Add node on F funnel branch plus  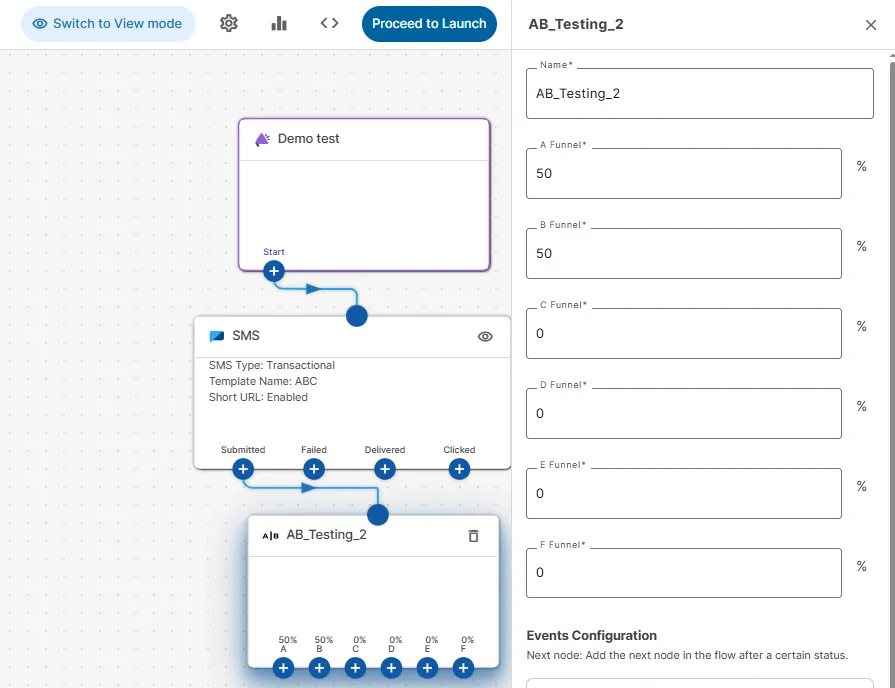463,668
